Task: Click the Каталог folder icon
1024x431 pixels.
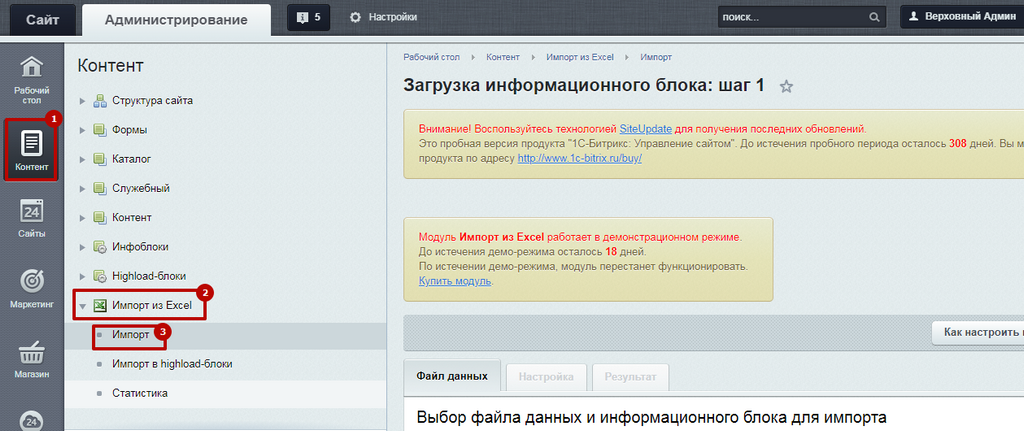Action: [99, 159]
